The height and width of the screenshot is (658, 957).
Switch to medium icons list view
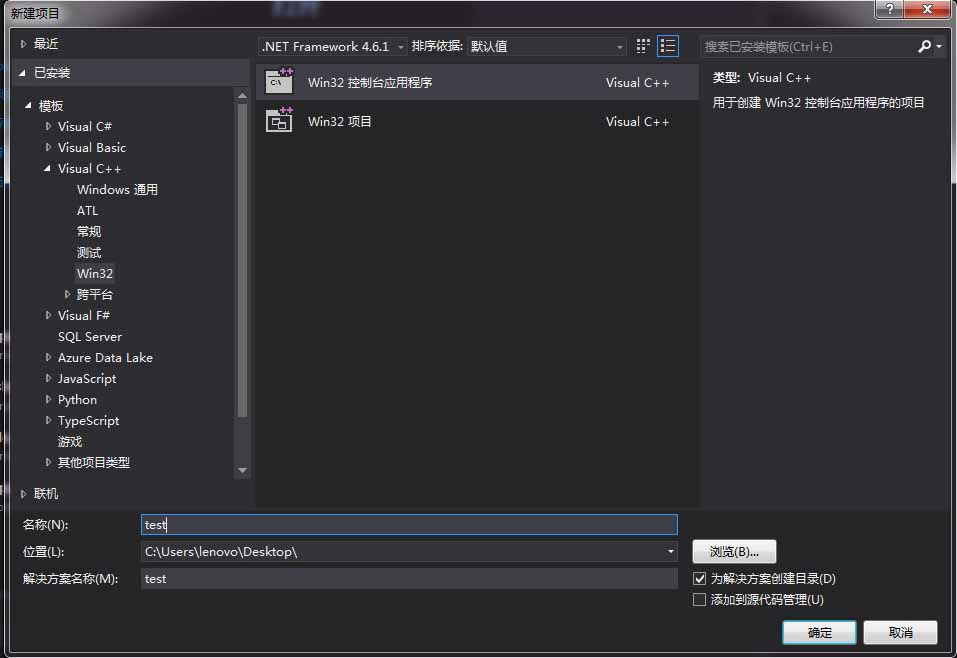click(x=668, y=46)
